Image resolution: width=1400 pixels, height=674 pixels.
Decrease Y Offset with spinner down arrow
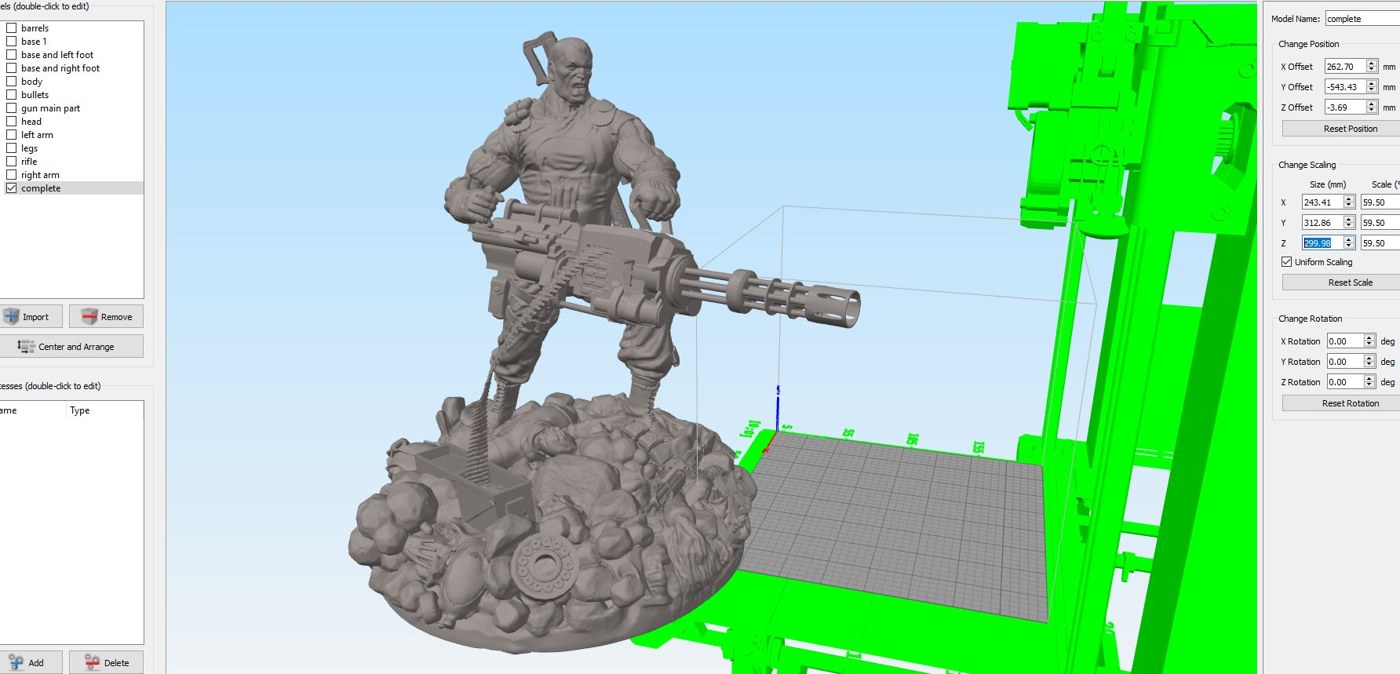click(1372, 91)
